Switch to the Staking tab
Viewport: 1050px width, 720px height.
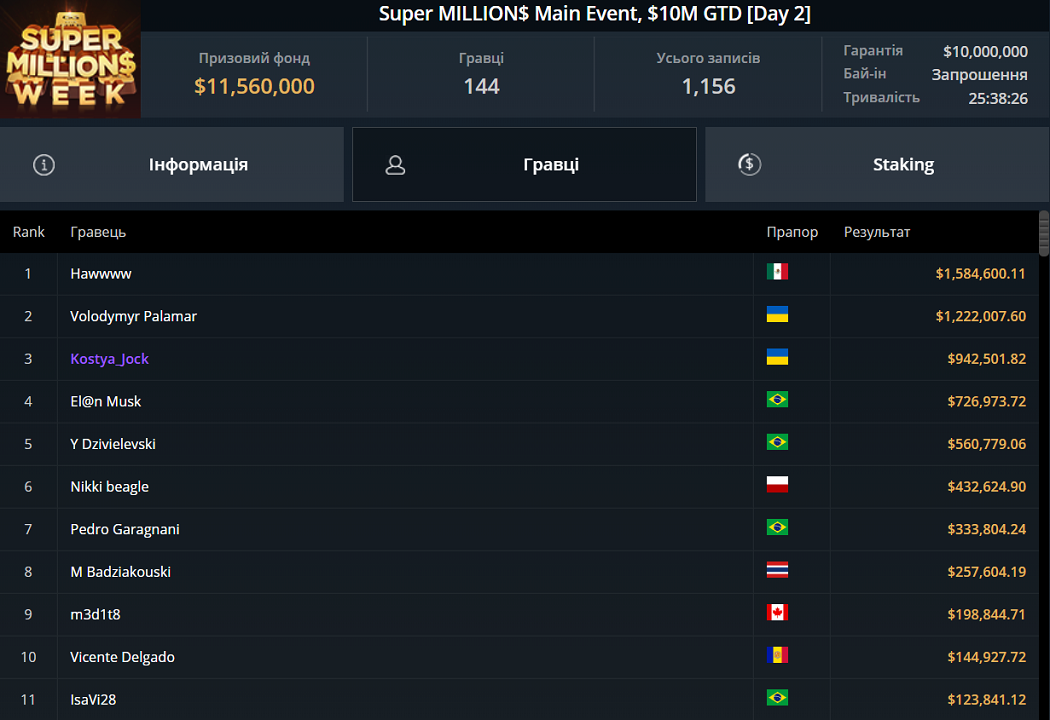tap(903, 164)
